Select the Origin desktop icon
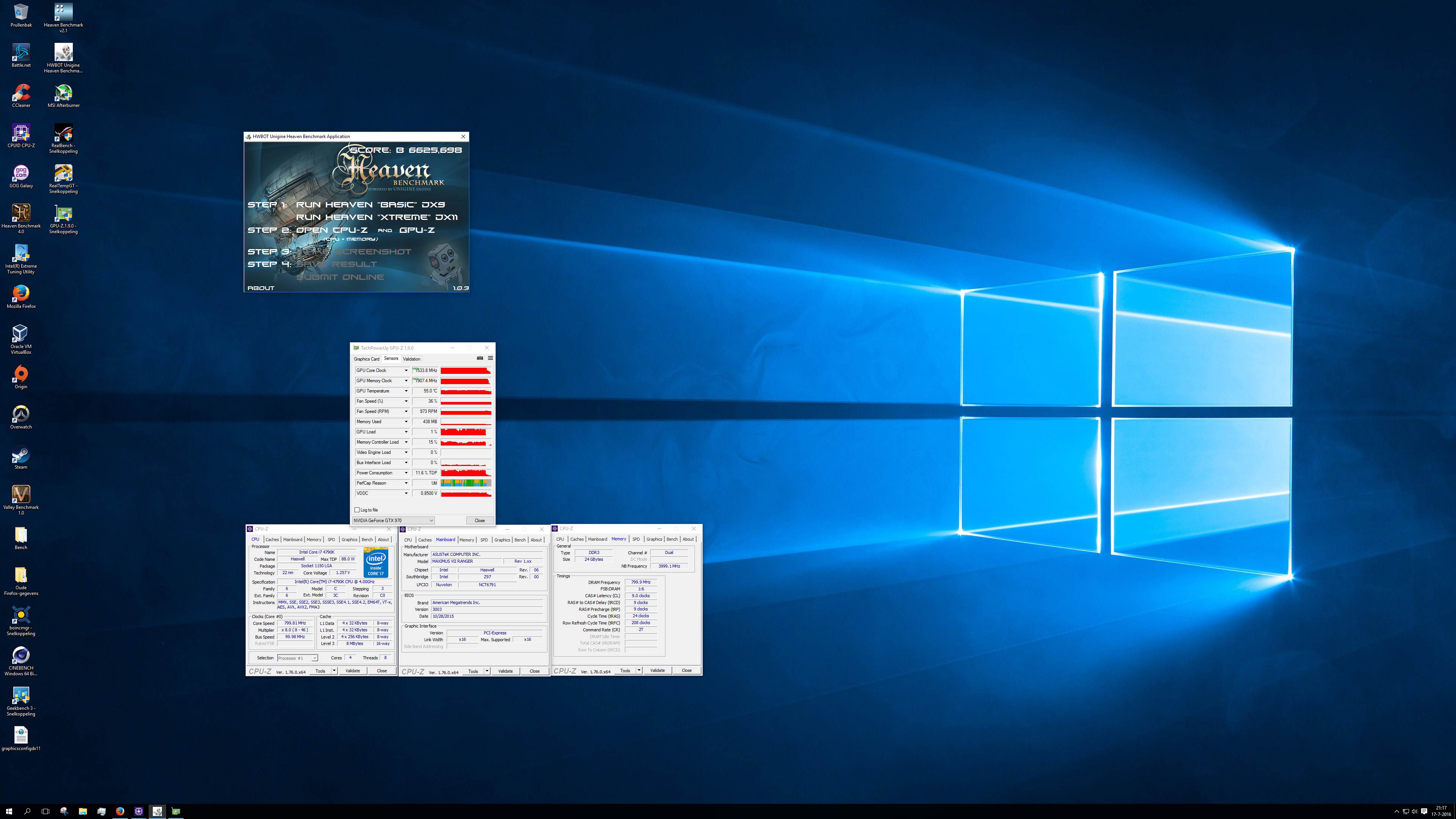This screenshot has height=819, width=1456. [x=21, y=377]
